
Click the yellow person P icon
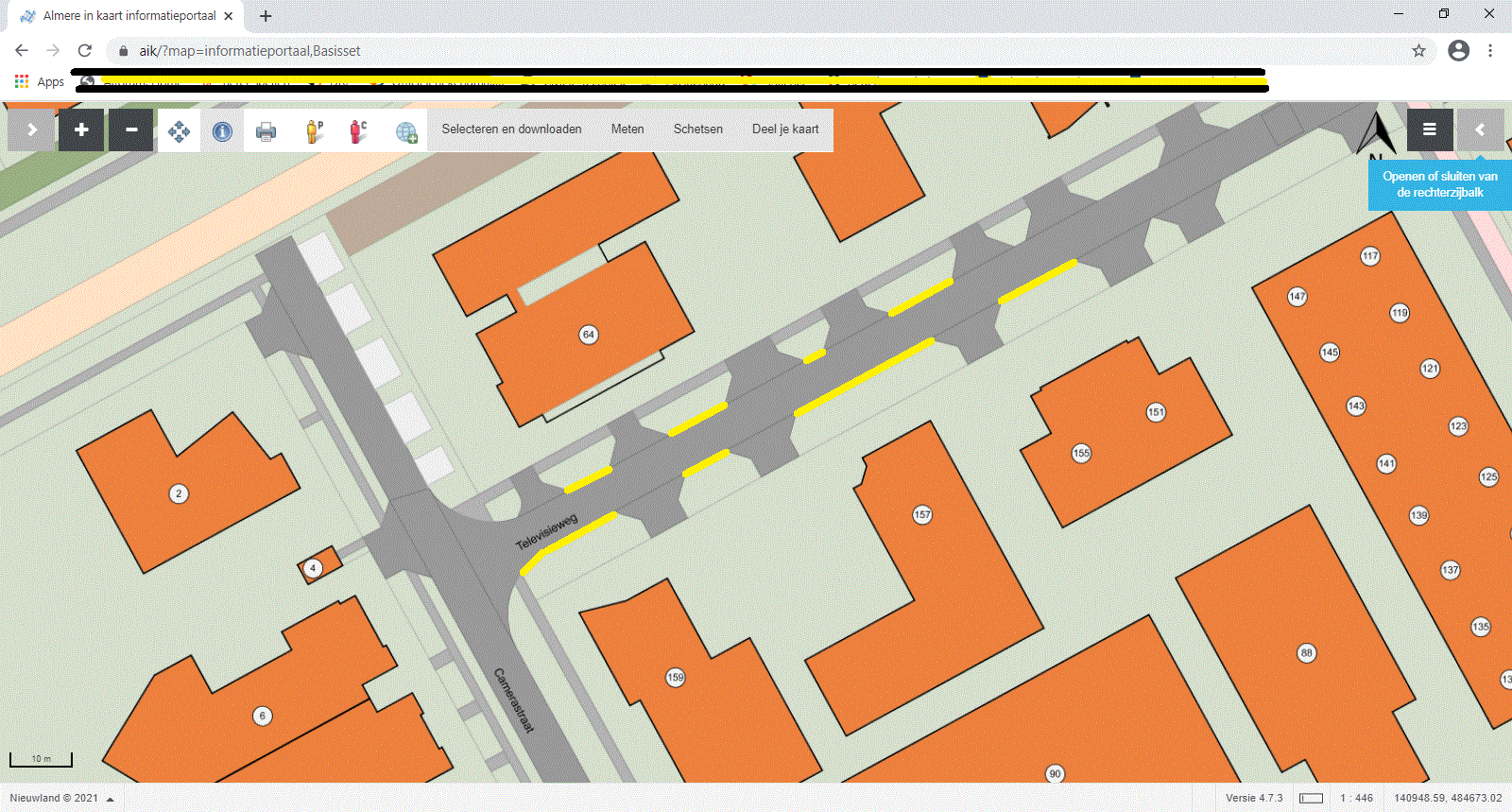314,131
